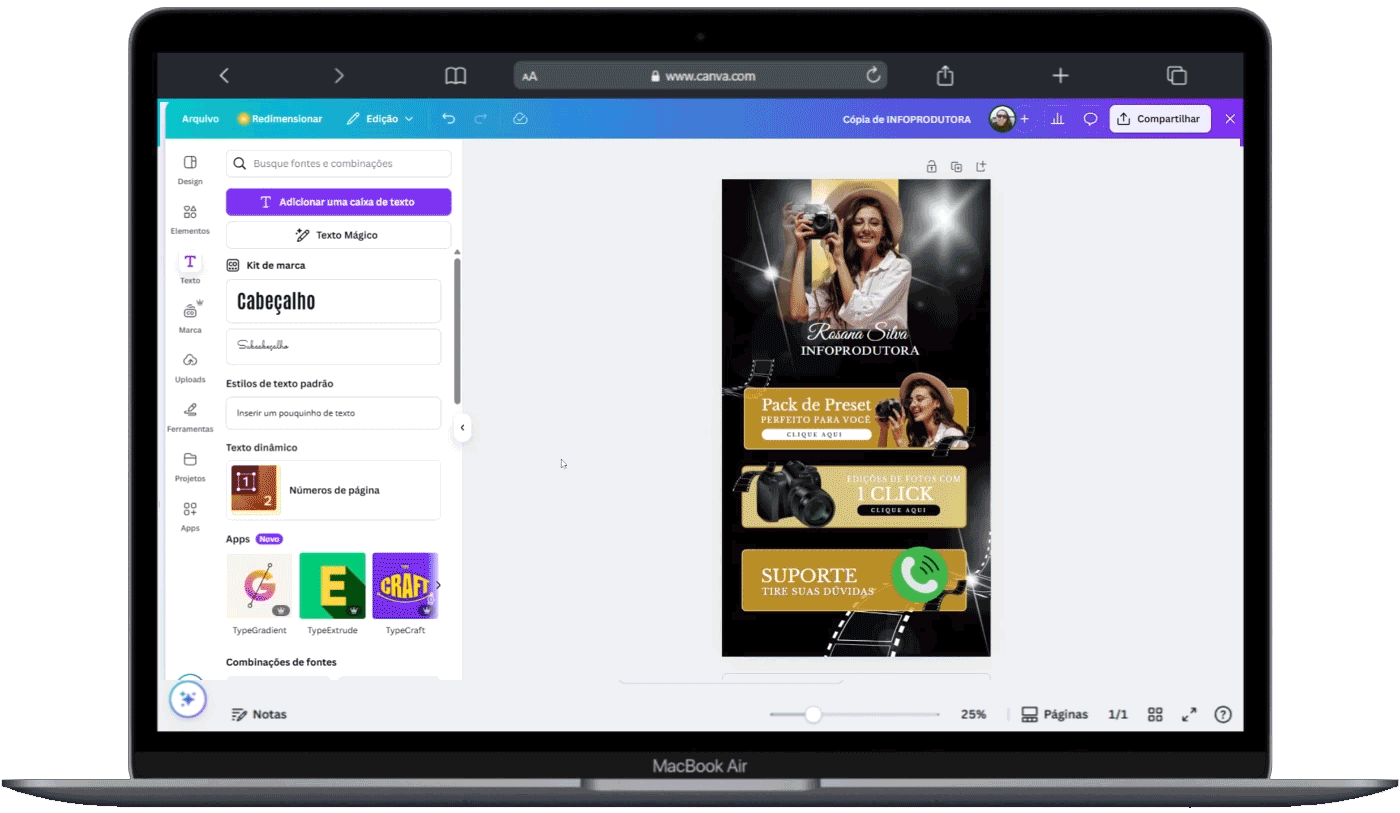1400x813 pixels.
Task: Click the Compartilhar button
Action: coord(1160,119)
